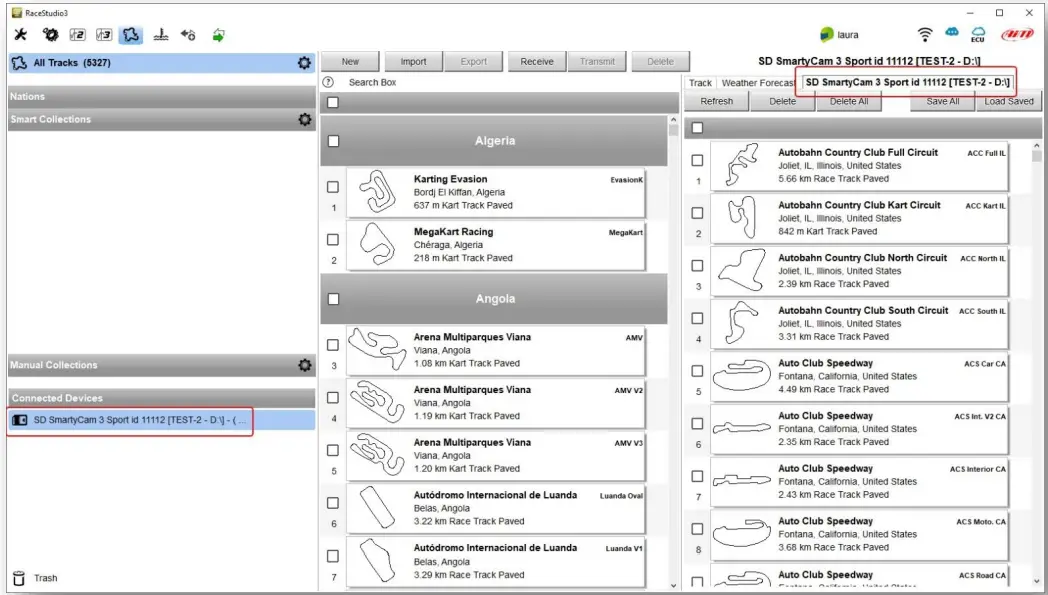This screenshot has width=1048, height=595.
Task: Select Autobahn Country Club Kart Circuit thumbnail
Action: coord(742,218)
